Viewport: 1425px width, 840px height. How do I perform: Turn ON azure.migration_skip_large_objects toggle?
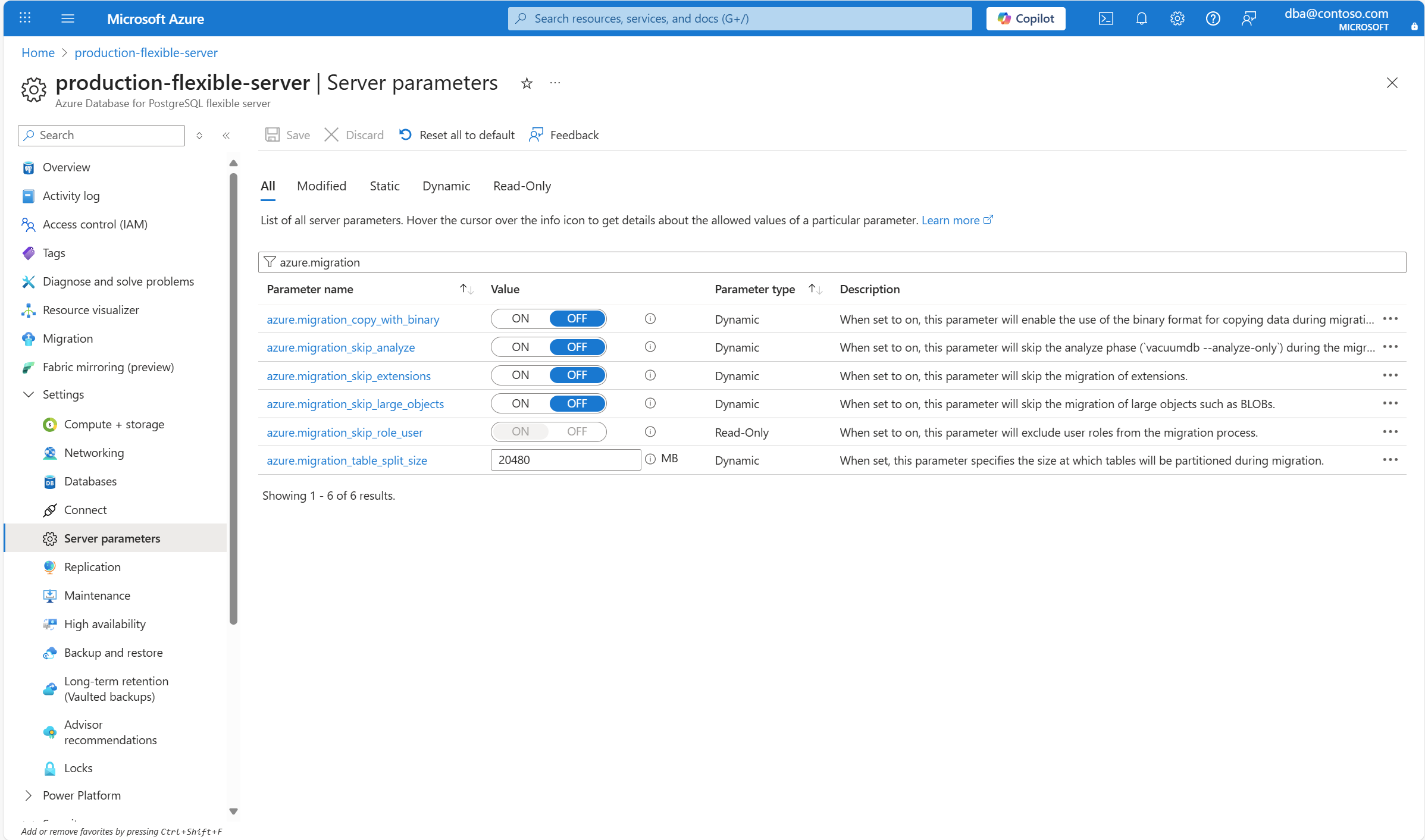521,403
